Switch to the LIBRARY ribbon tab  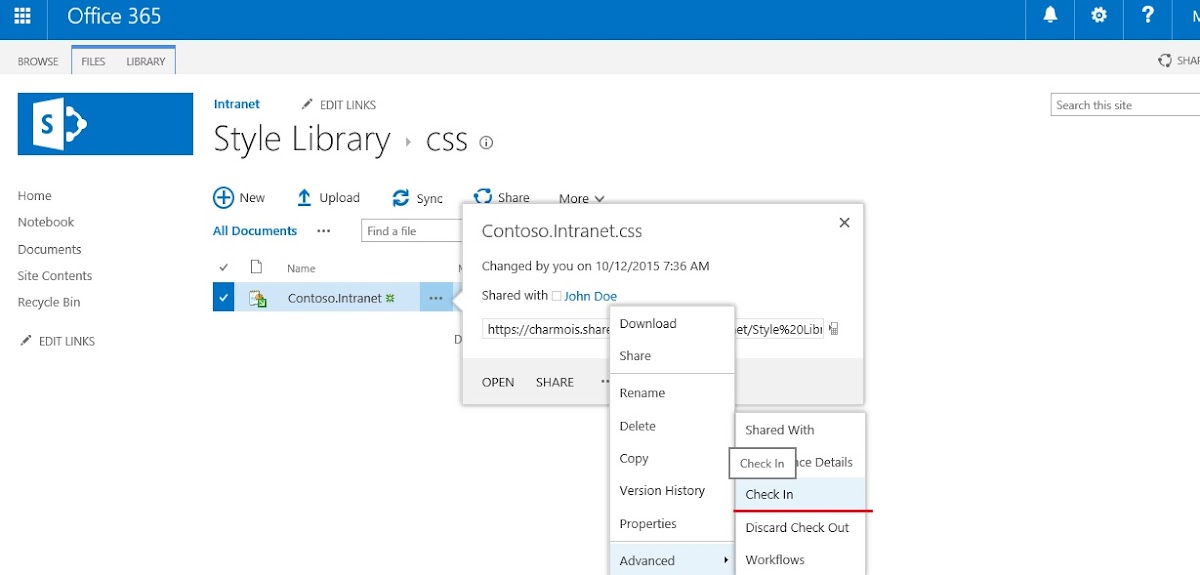click(146, 61)
